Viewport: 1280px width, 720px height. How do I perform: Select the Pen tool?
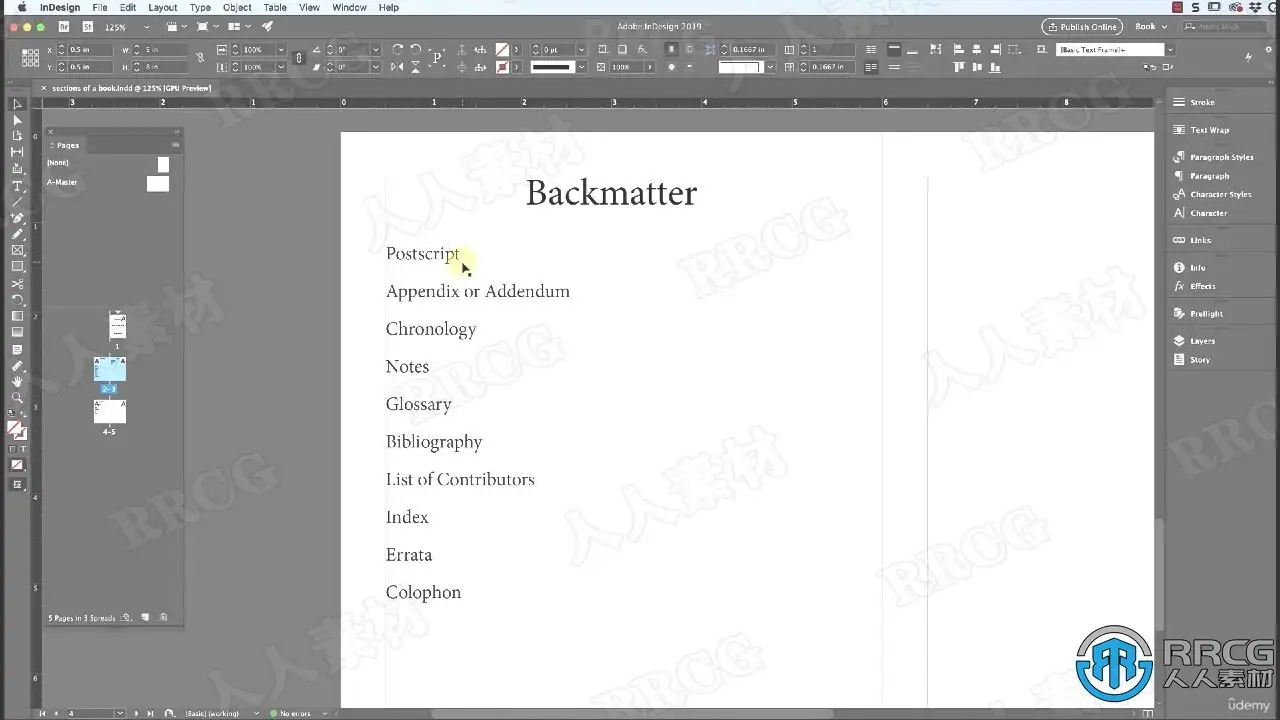coord(17,218)
